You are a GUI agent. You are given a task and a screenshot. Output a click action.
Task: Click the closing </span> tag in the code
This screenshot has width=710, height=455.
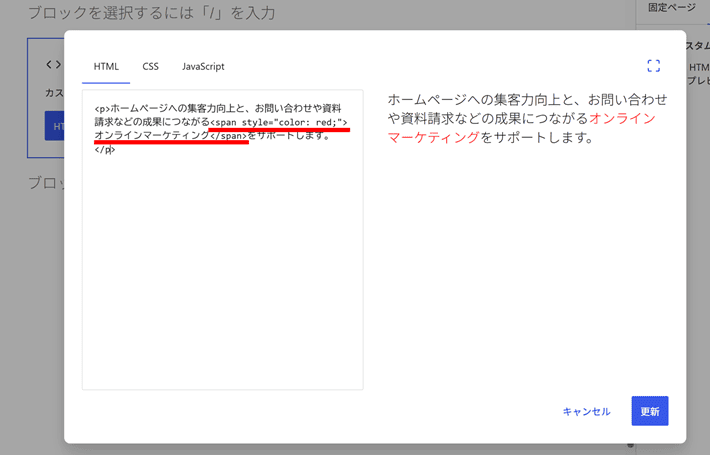pyautogui.click(x=229, y=135)
